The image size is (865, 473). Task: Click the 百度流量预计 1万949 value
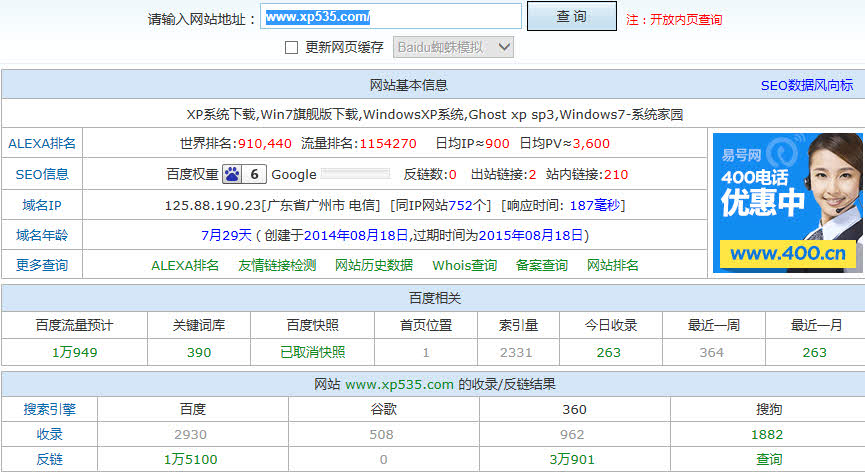tap(74, 352)
